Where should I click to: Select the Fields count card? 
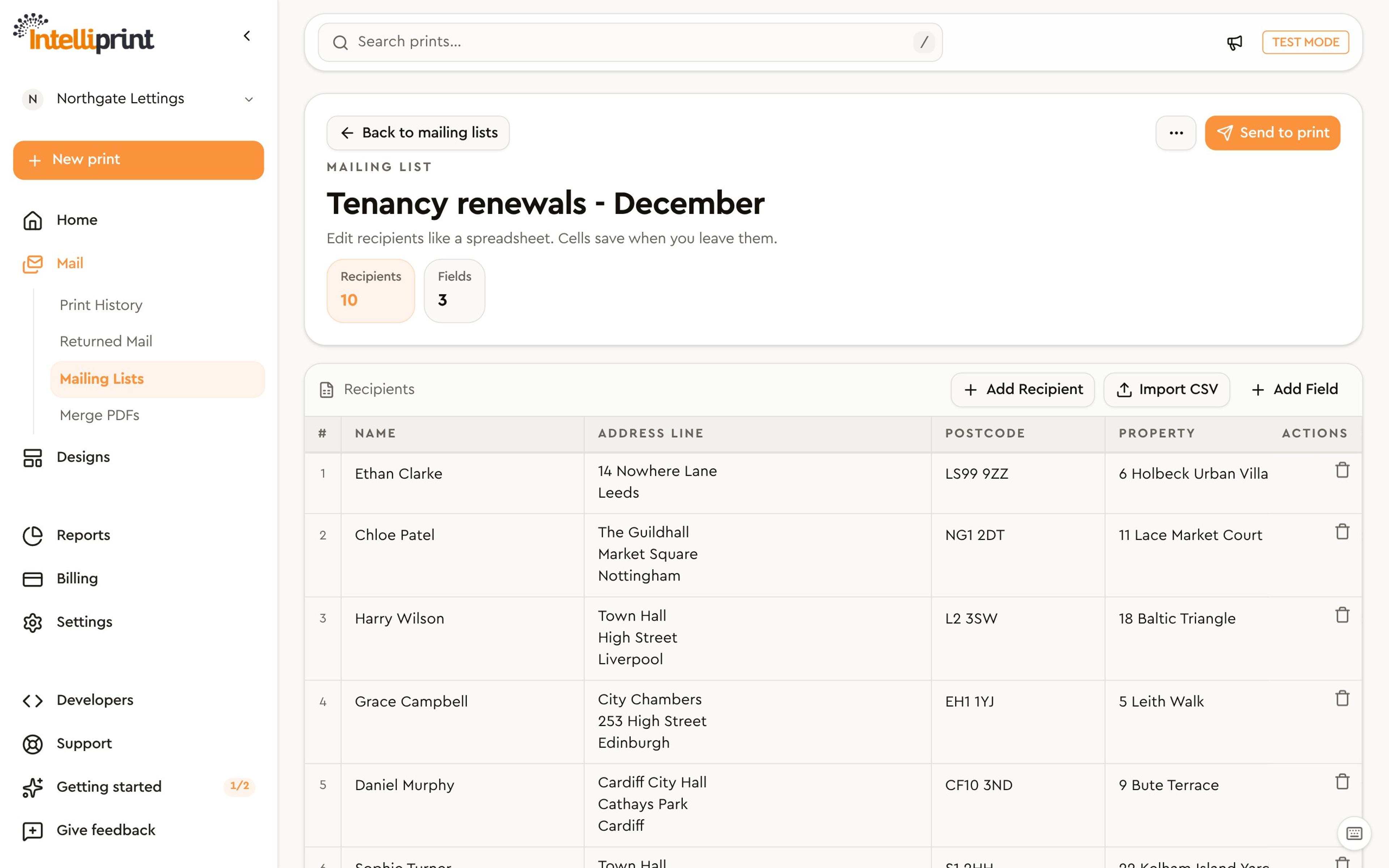[454, 290]
